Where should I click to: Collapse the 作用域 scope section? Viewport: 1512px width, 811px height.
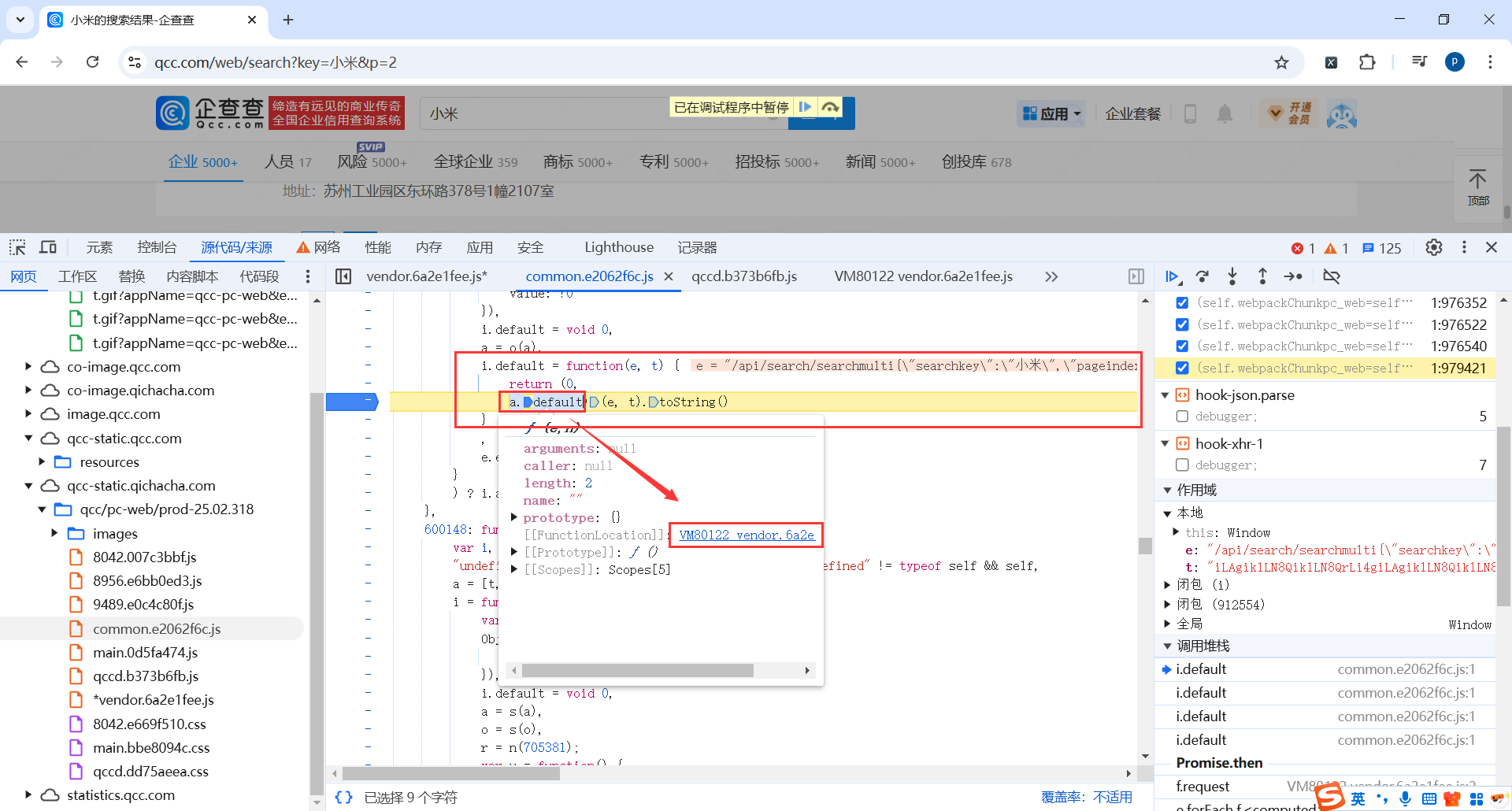[x=1167, y=491]
